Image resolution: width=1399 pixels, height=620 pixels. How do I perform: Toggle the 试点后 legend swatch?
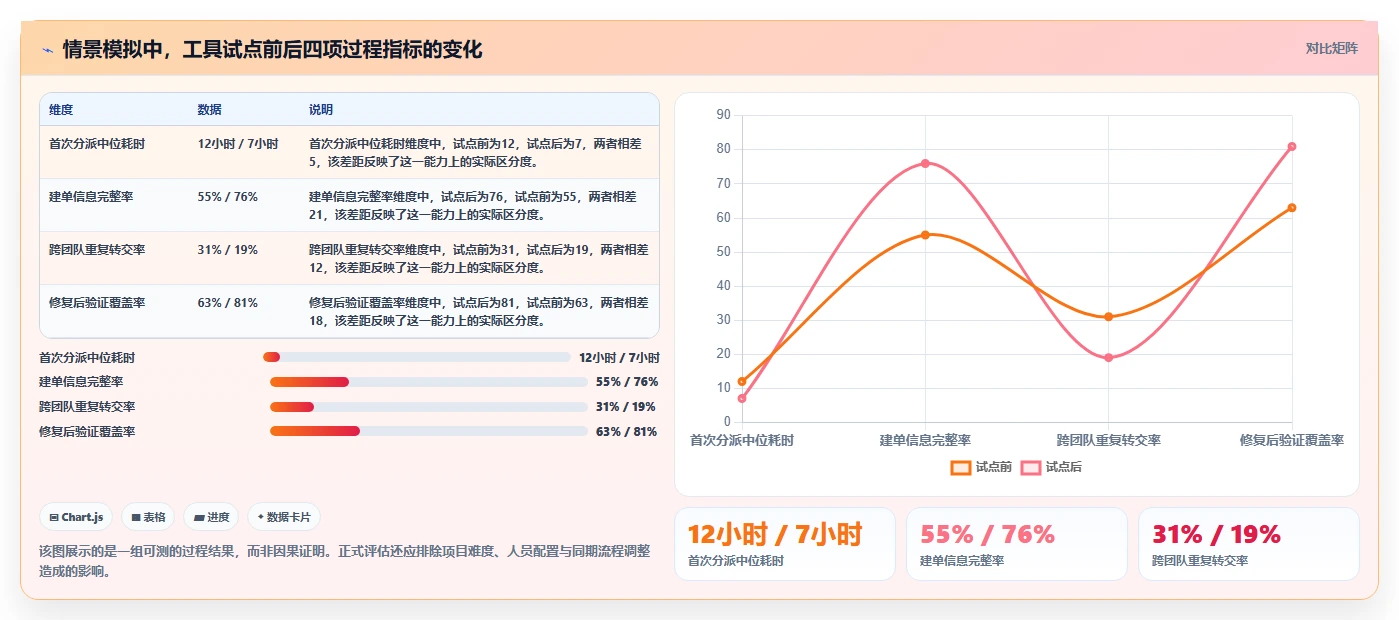click(x=1031, y=467)
